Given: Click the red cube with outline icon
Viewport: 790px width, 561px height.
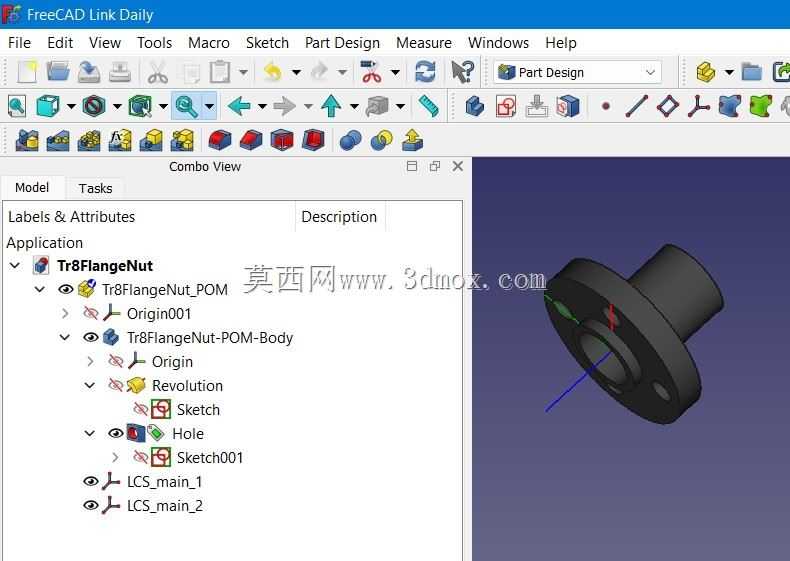Looking at the screenshot, I should click(x=282, y=140).
